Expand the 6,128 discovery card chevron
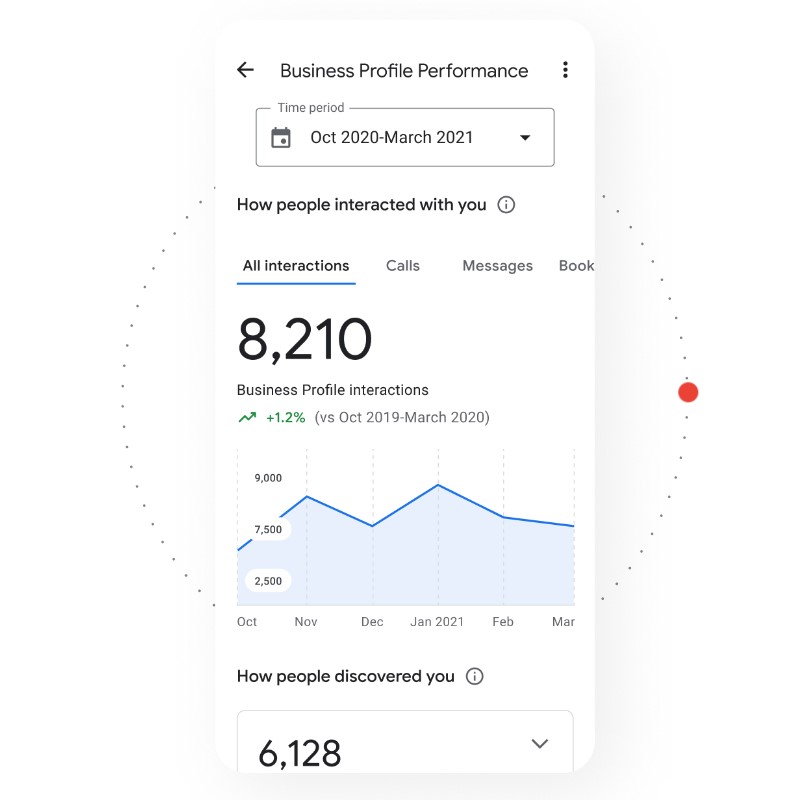The image size is (800, 800). click(540, 743)
